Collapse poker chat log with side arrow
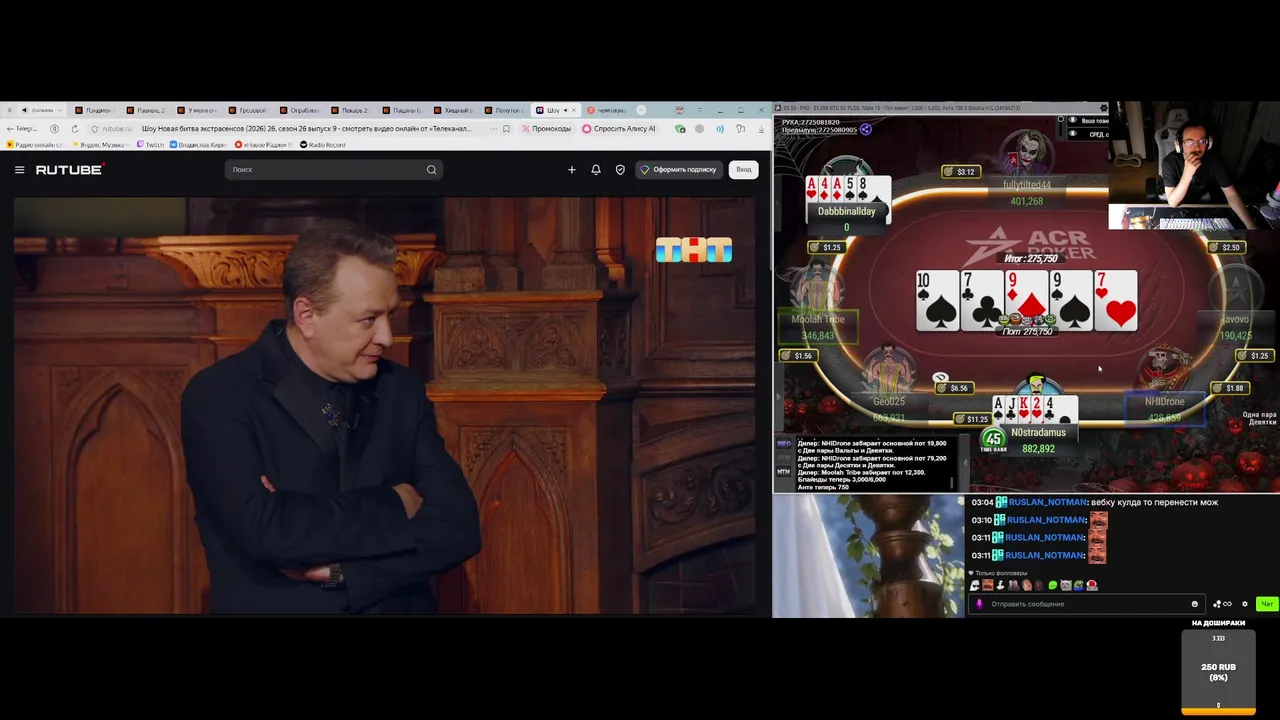 964,462
